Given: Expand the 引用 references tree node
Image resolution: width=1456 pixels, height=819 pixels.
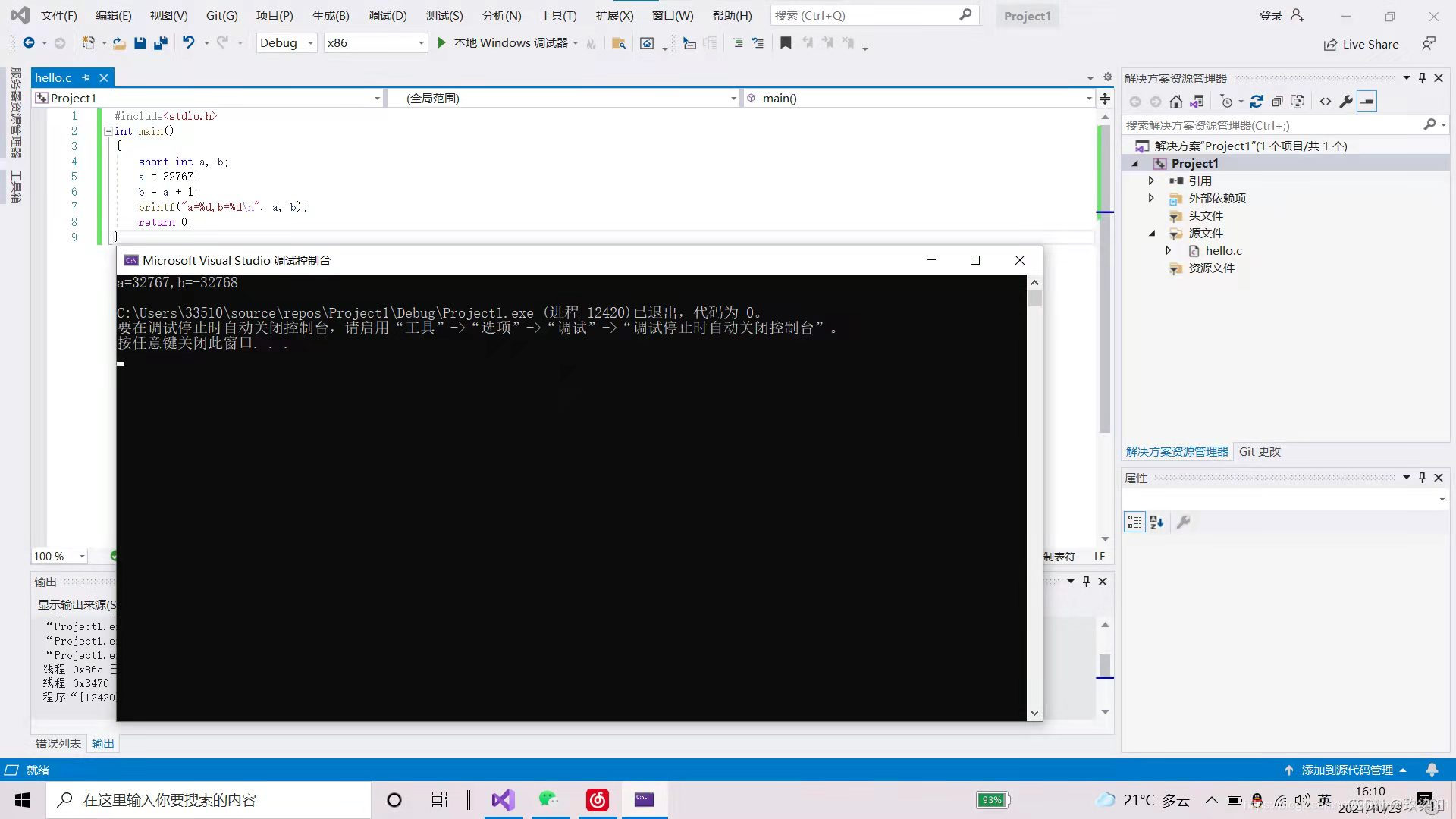Looking at the screenshot, I should [x=1151, y=180].
